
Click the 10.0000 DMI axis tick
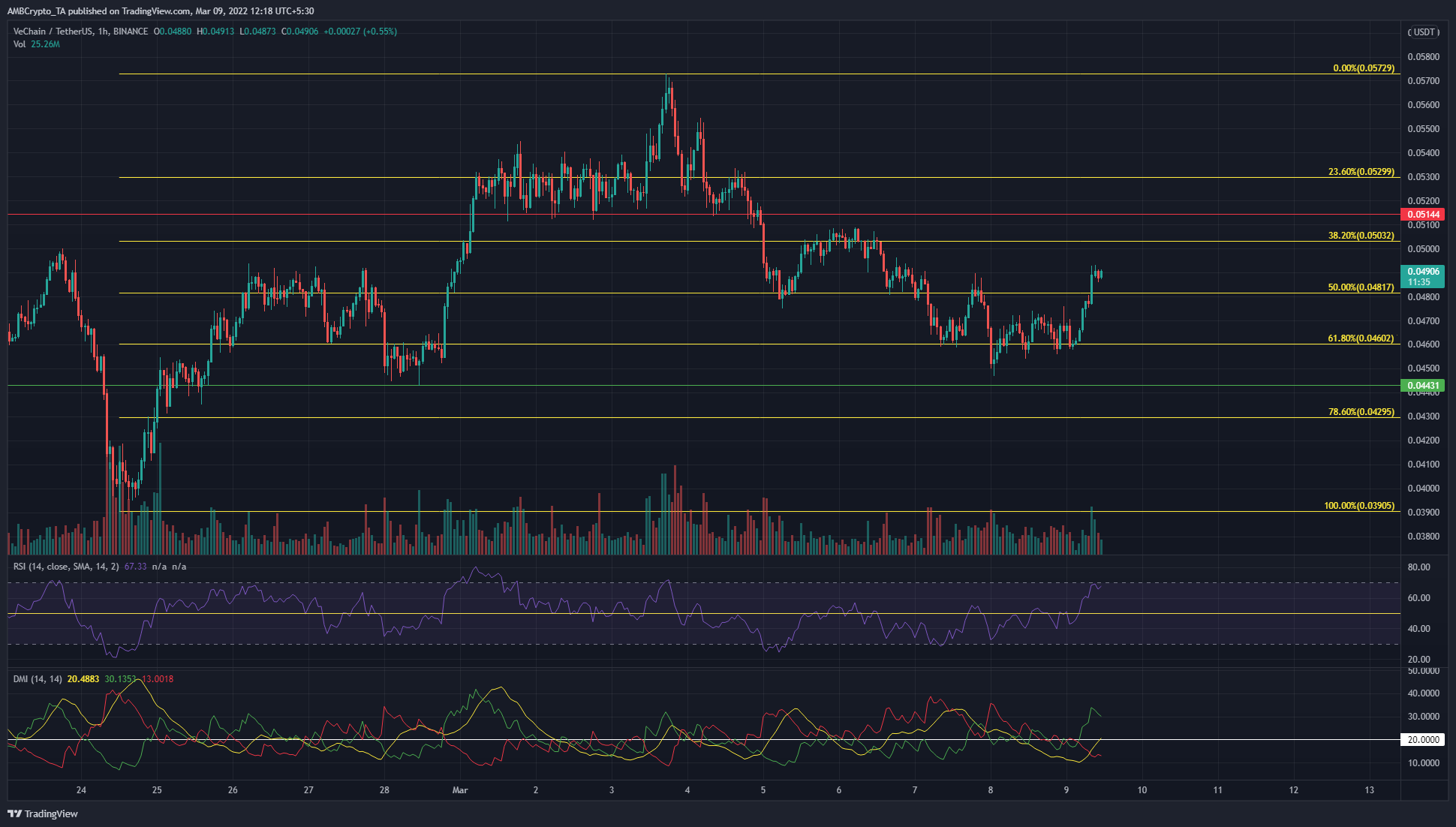point(1423,763)
